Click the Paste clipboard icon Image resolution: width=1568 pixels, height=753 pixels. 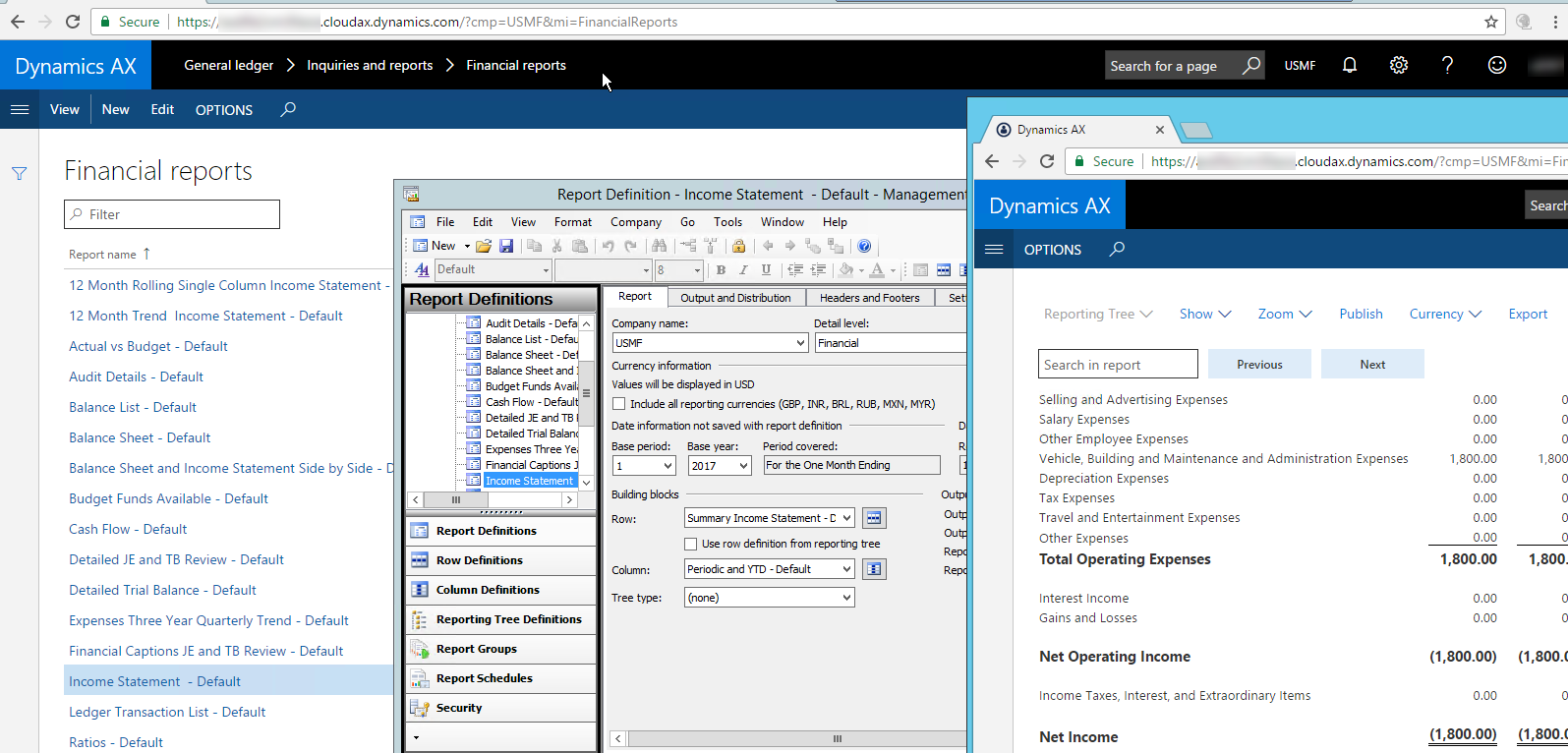tap(580, 246)
